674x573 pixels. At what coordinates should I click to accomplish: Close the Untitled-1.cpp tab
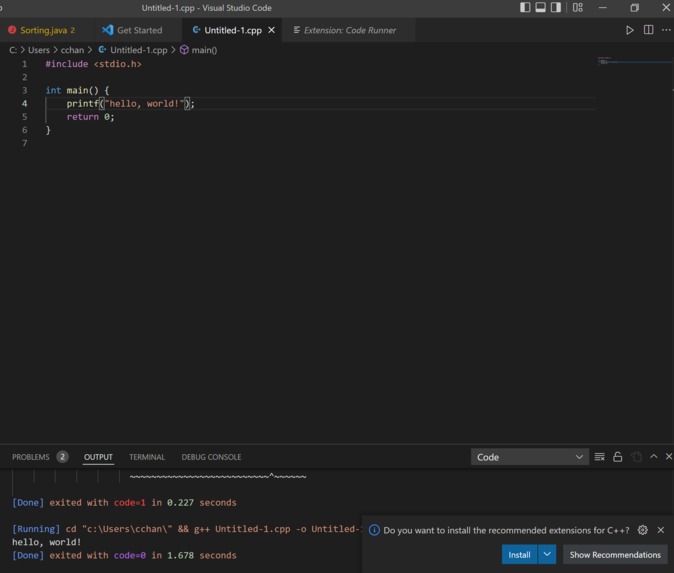click(271, 30)
